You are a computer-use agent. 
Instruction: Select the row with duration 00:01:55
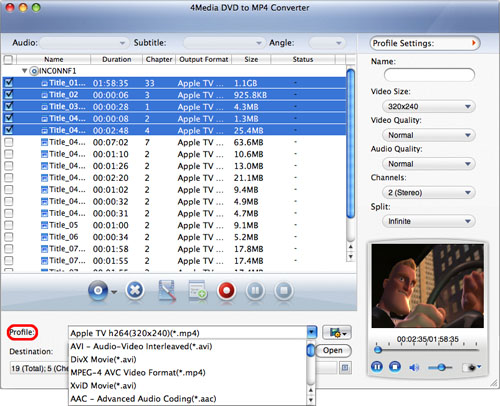pyautogui.click(x=174, y=261)
